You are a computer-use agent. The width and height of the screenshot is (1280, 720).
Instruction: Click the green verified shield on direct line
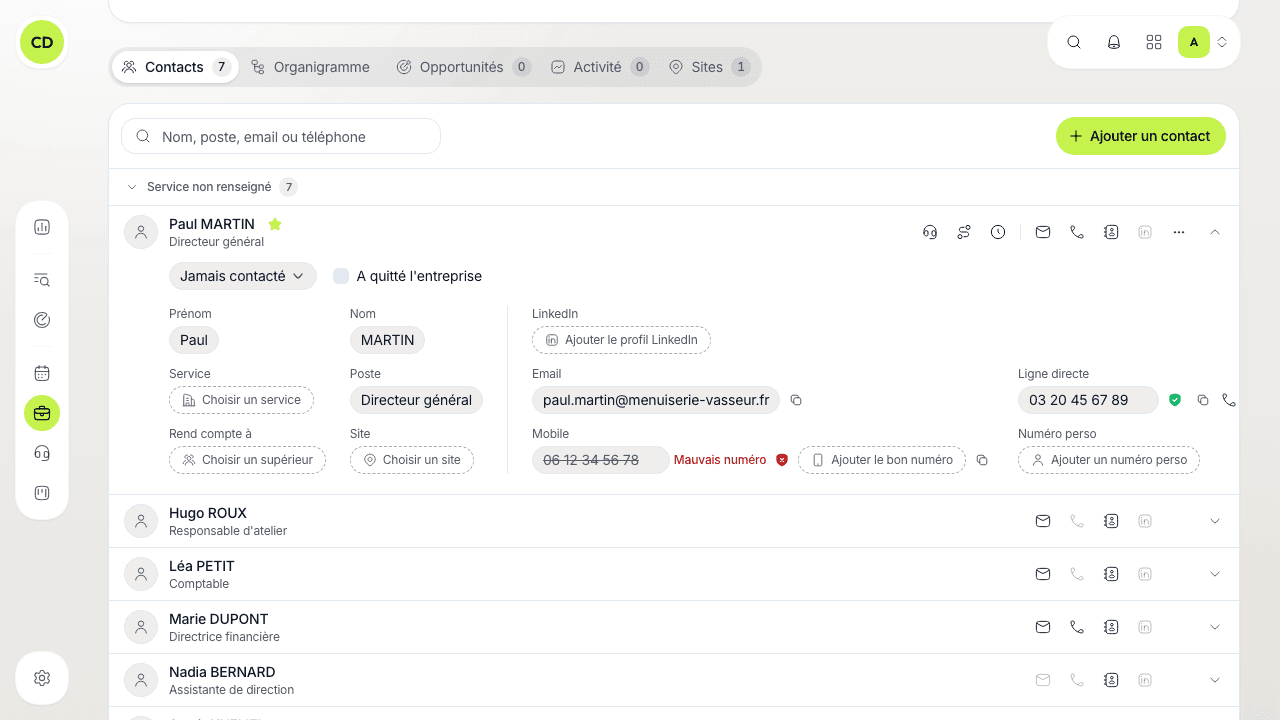pyautogui.click(x=1175, y=400)
